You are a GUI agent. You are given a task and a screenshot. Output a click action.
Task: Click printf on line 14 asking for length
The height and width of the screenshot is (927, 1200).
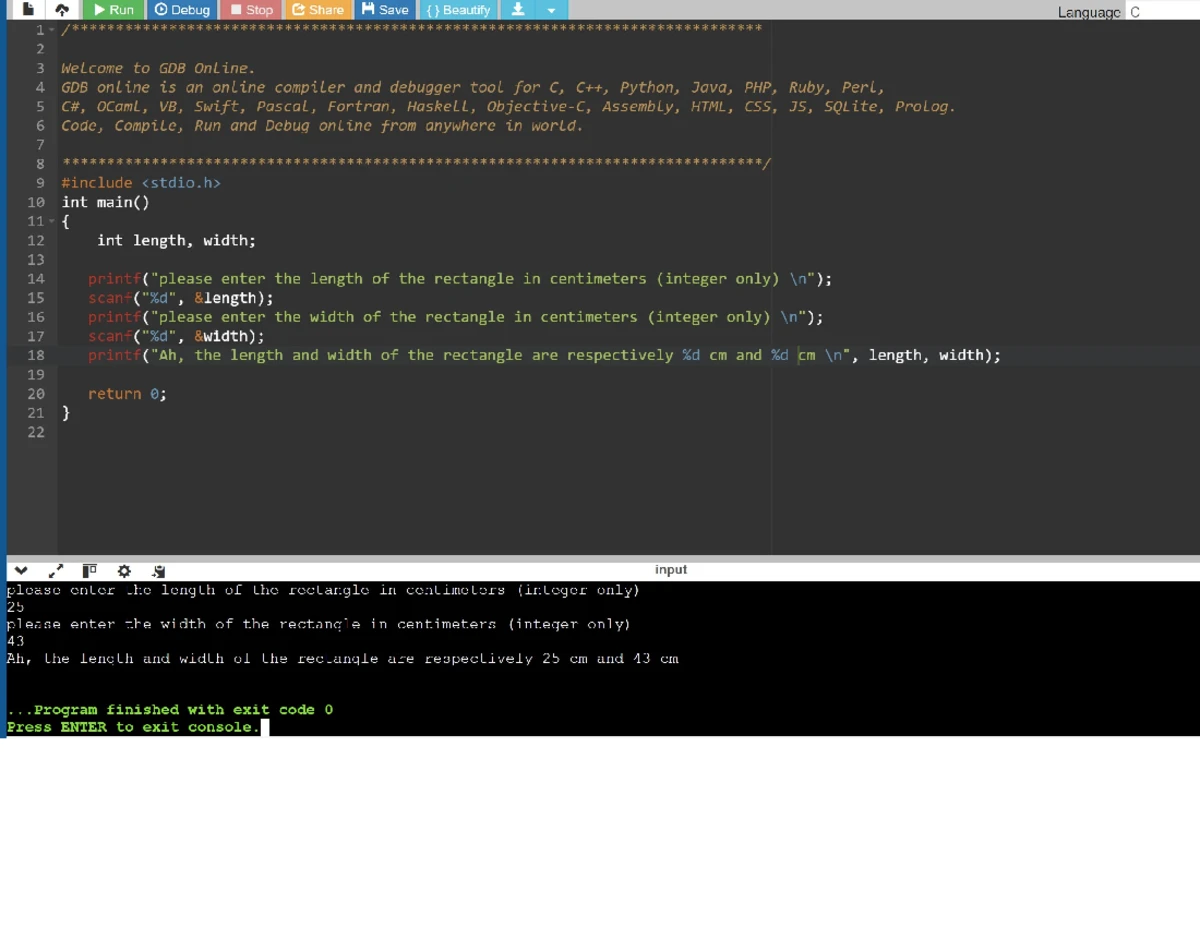coord(460,279)
